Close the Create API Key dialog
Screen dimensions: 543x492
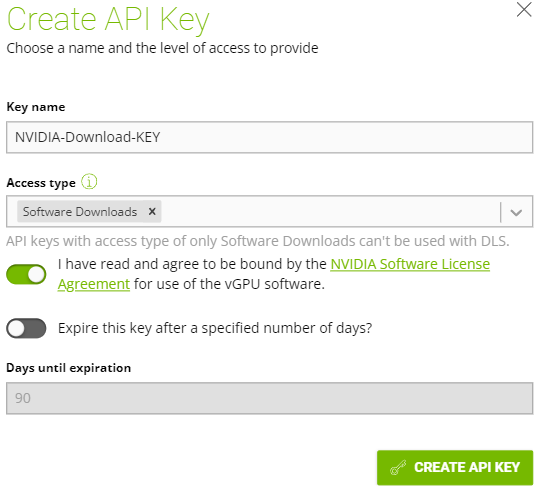coord(524,9)
